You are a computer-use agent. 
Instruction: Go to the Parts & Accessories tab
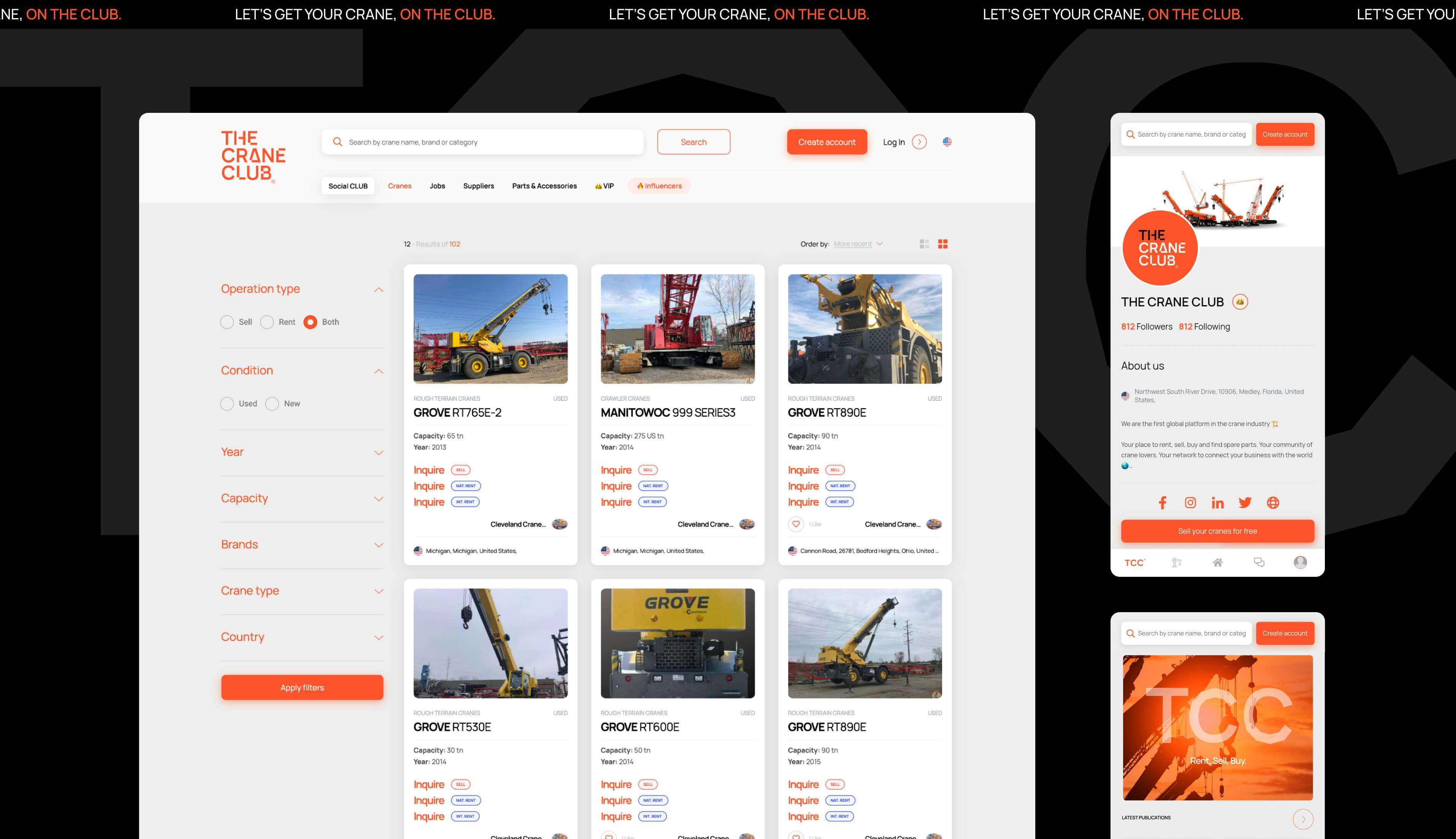(544, 186)
